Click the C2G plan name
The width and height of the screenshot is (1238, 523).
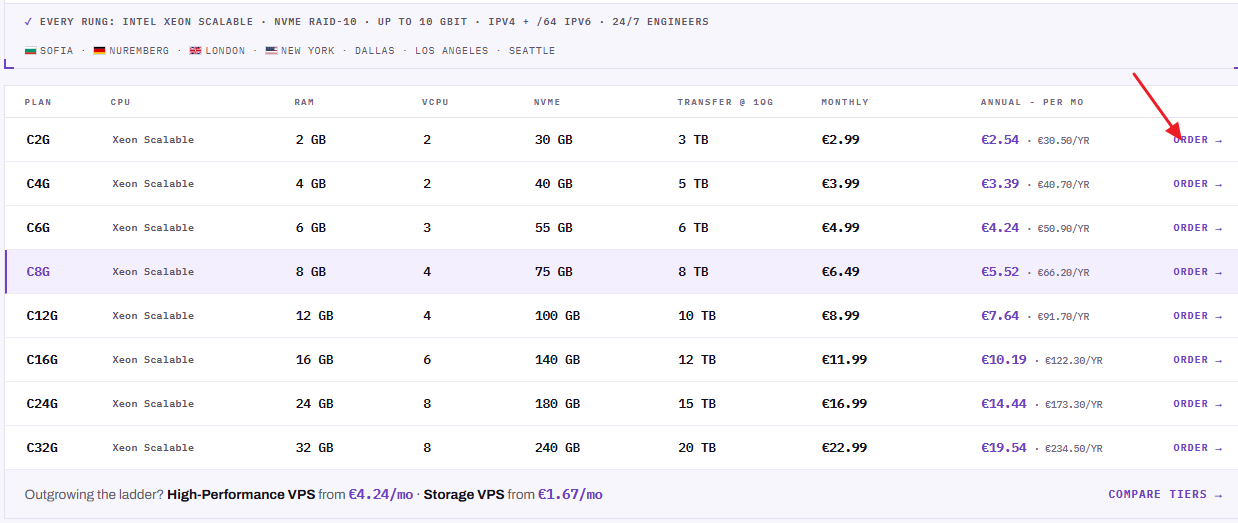click(x=38, y=140)
